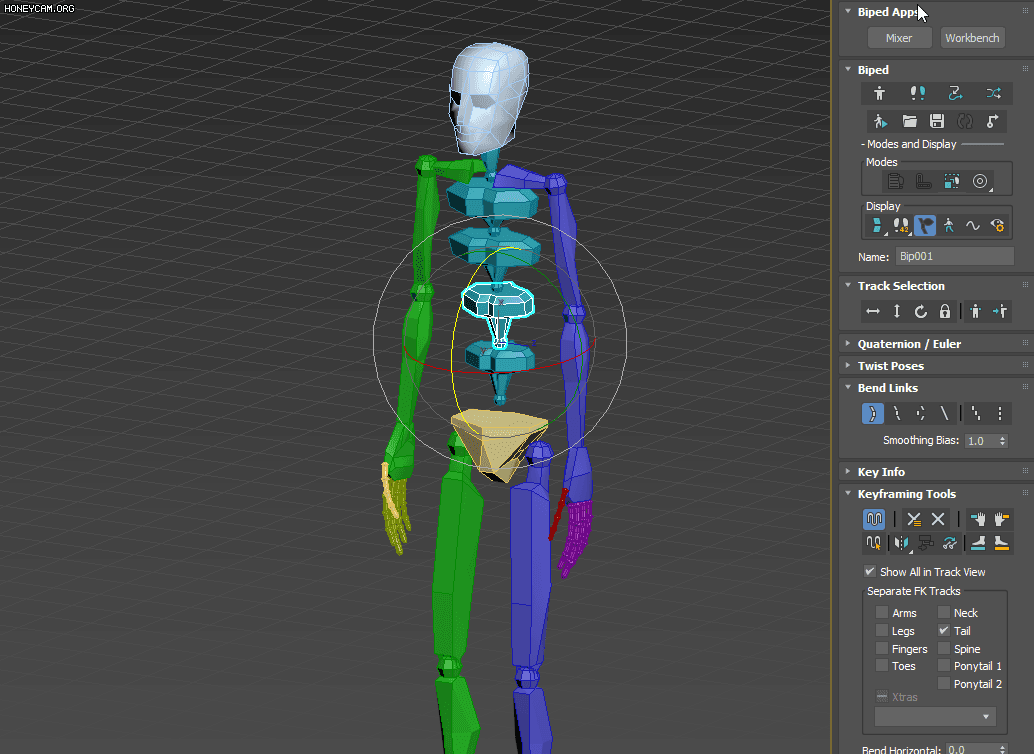
Task: Load biped file via folder icon
Action: coord(909,121)
